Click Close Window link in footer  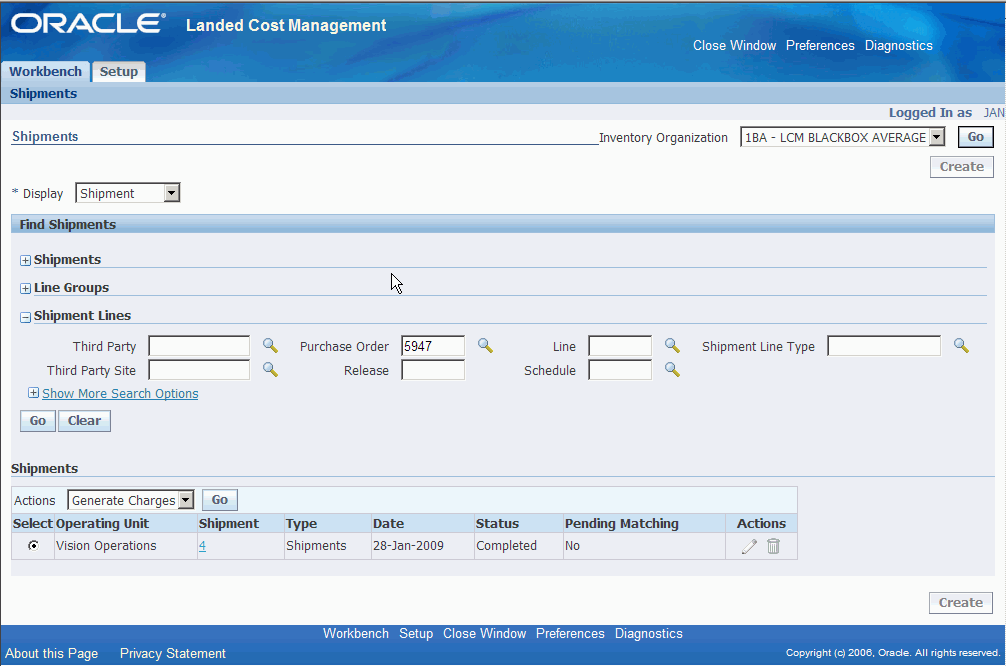tap(484, 633)
